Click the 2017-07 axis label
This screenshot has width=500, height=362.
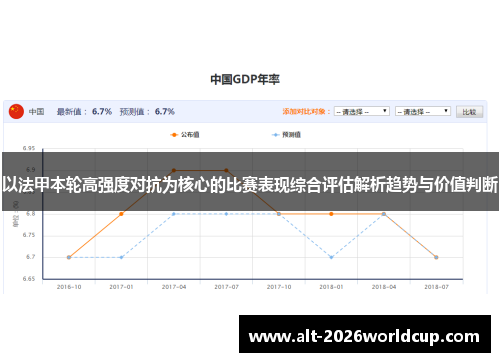pyautogui.click(x=226, y=287)
